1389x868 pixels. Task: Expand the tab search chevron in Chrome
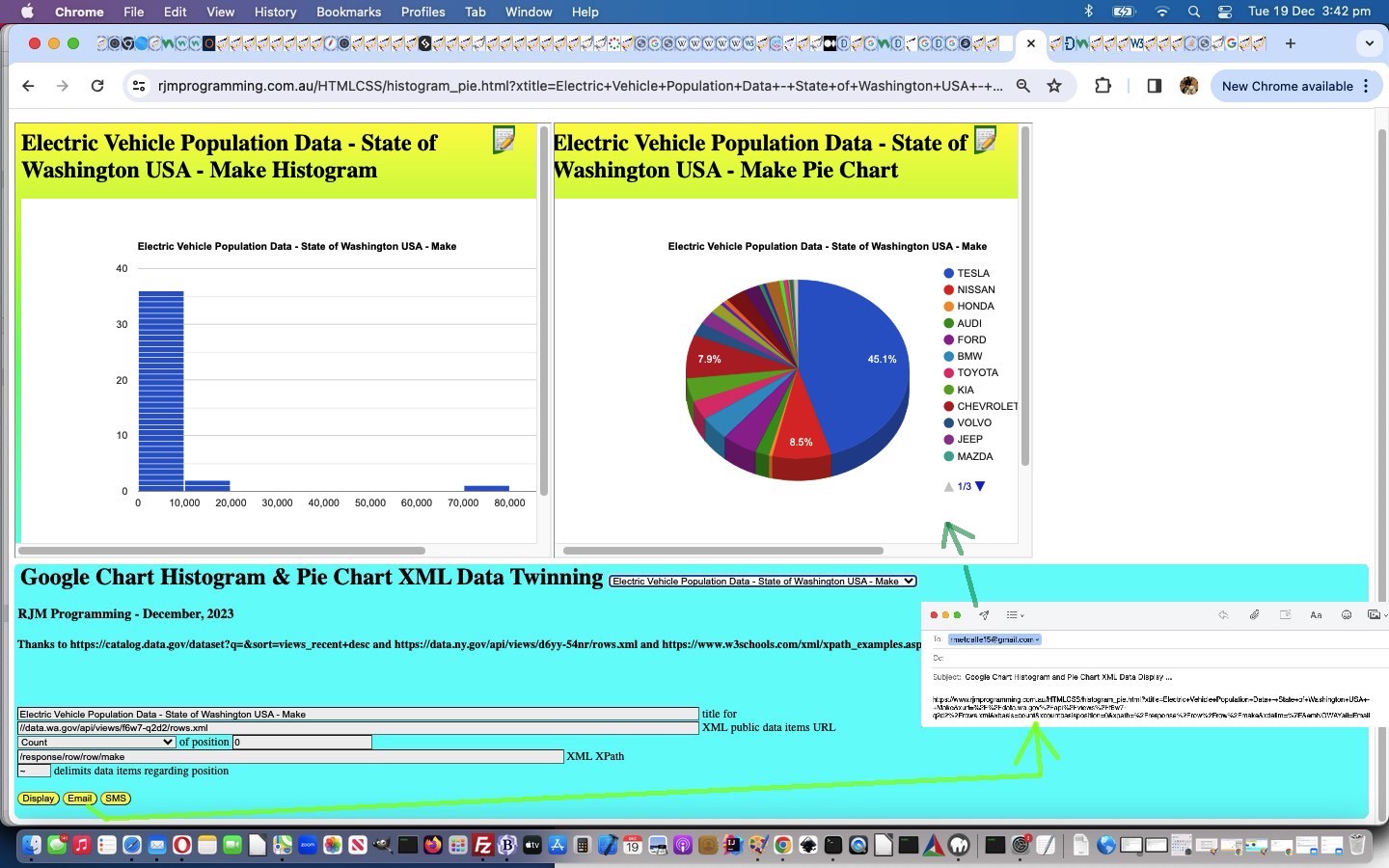click(1369, 43)
